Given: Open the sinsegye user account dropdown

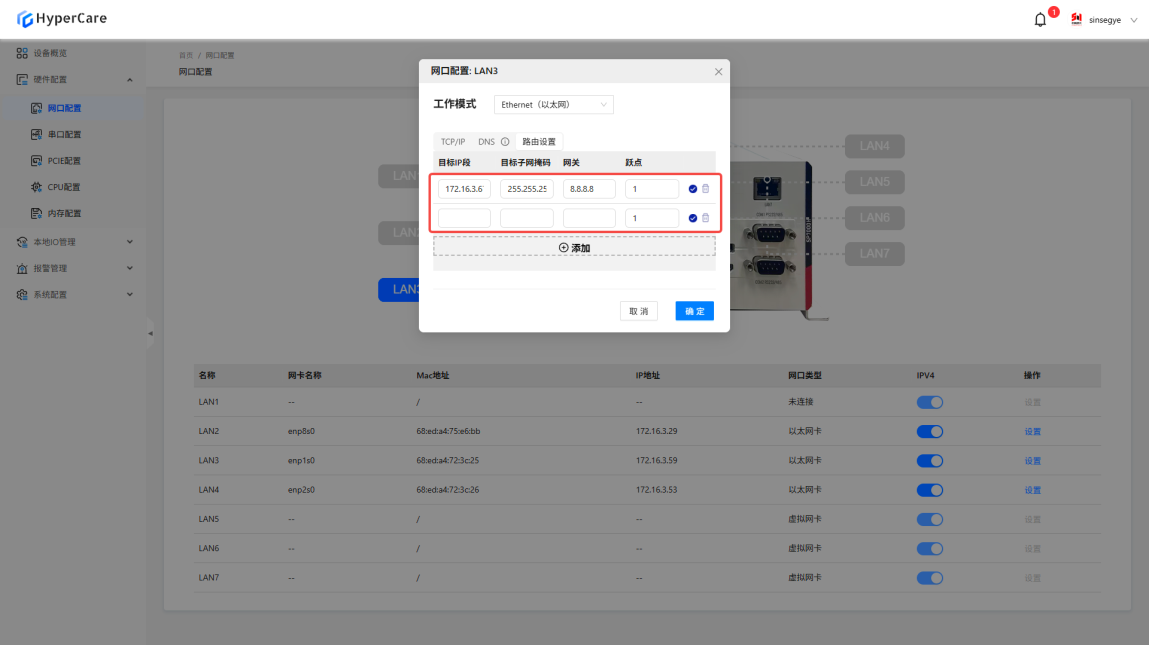Looking at the screenshot, I should (1104, 20).
